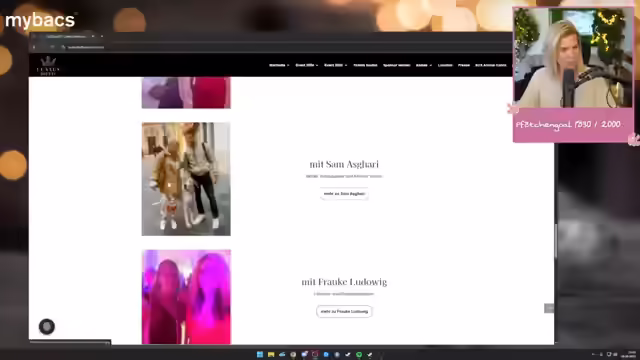The image size is (640, 360).
Task: Click the 'mehr zu Frauke Ludowig' button
Action: (x=344, y=311)
